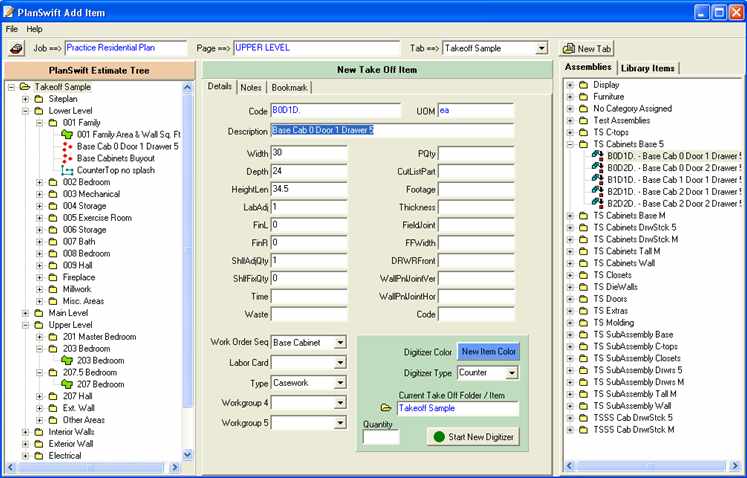Image resolution: width=747 pixels, height=478 pixels.
Task: Click the Page field showing UPPER LEVEL
Action: click(317, 48)
